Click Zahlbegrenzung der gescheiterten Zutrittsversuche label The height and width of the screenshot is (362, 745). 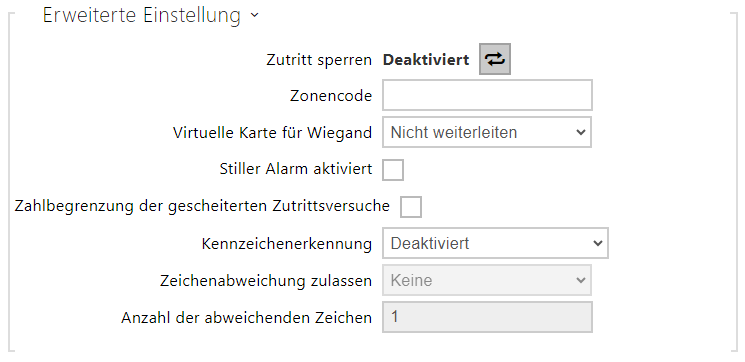(202, 206)
